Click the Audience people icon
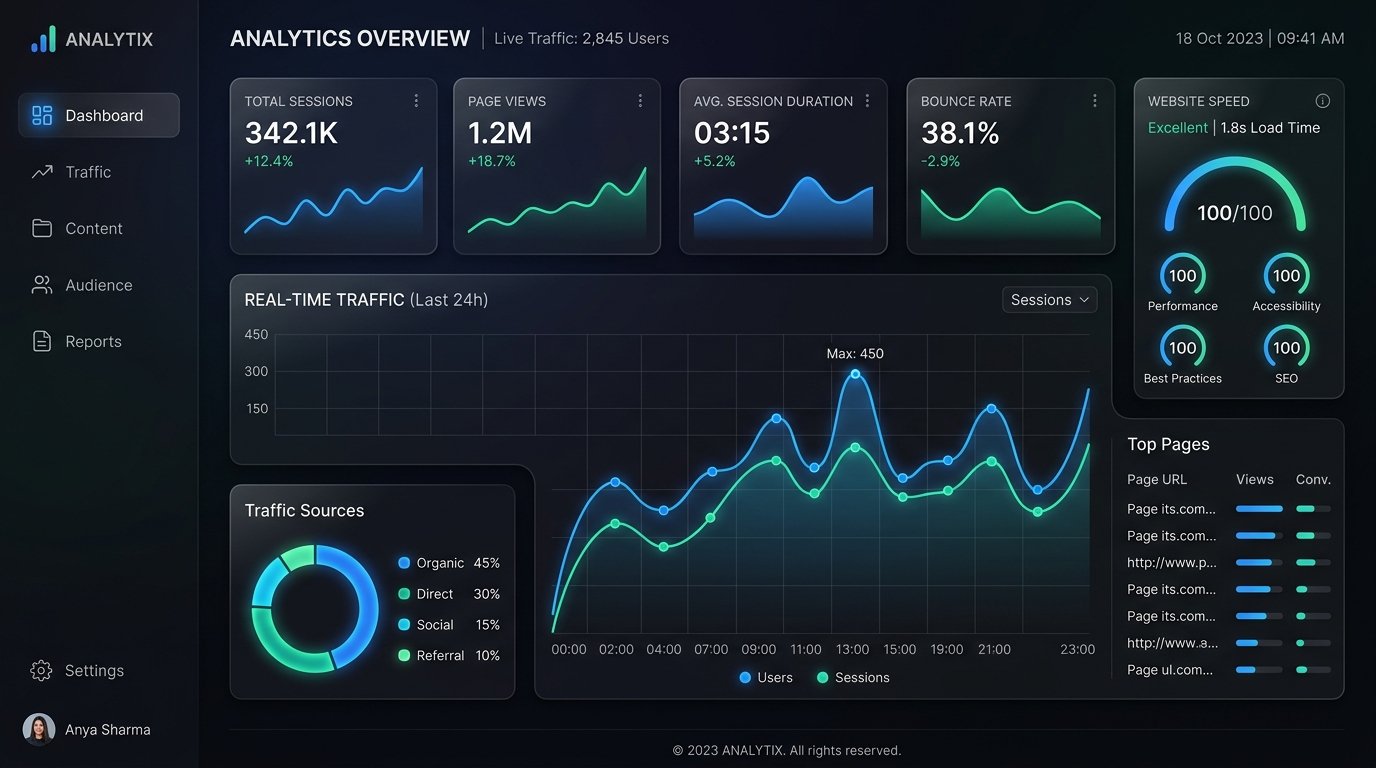 [42, 285]
